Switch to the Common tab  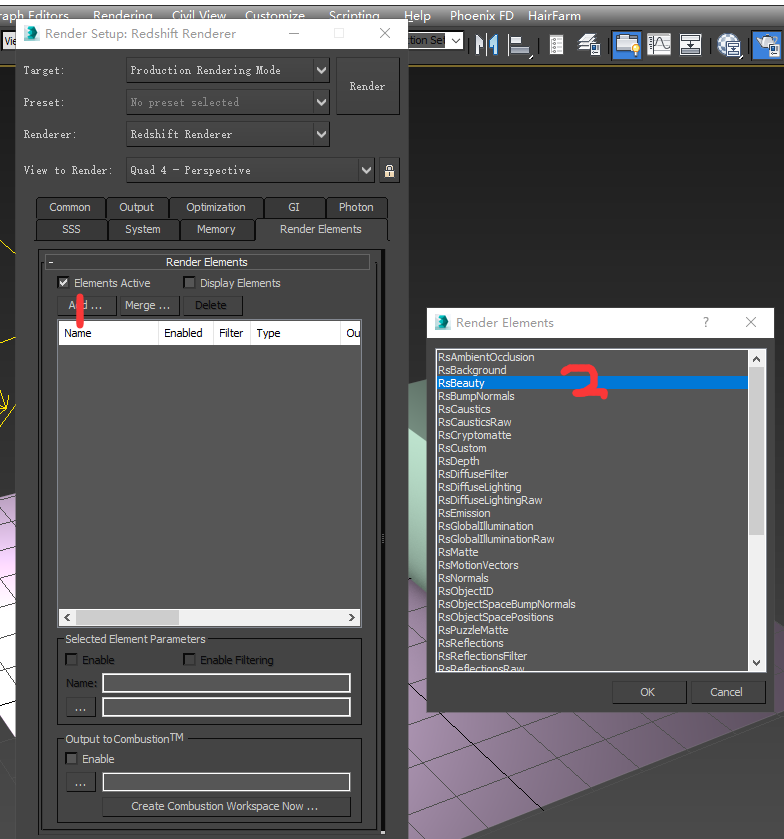70,208
